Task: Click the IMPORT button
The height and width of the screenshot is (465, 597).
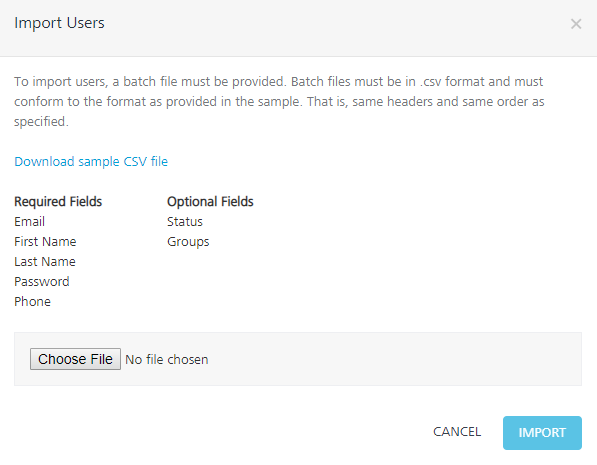Action: [542, 433]
